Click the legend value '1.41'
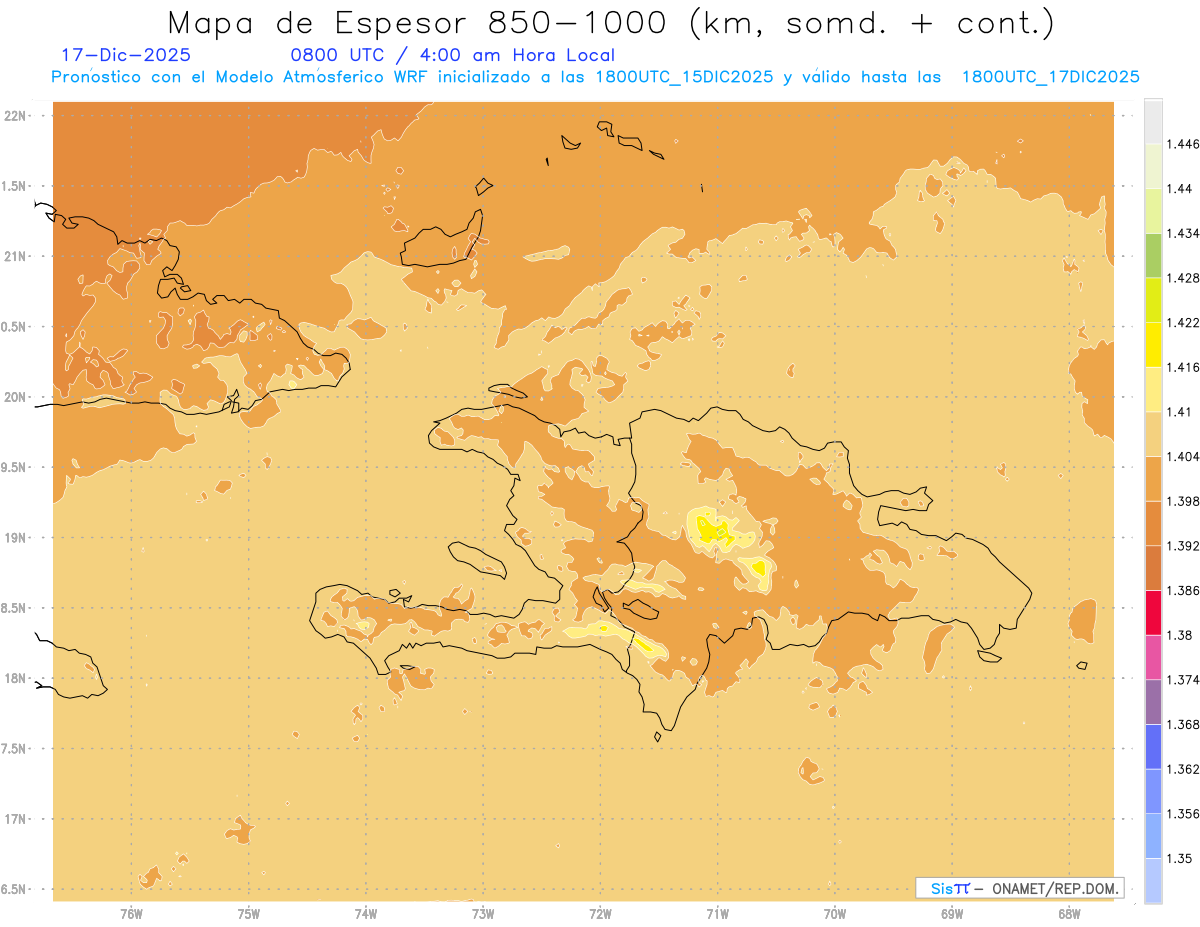1200x927 pixels. point(1178,411)
